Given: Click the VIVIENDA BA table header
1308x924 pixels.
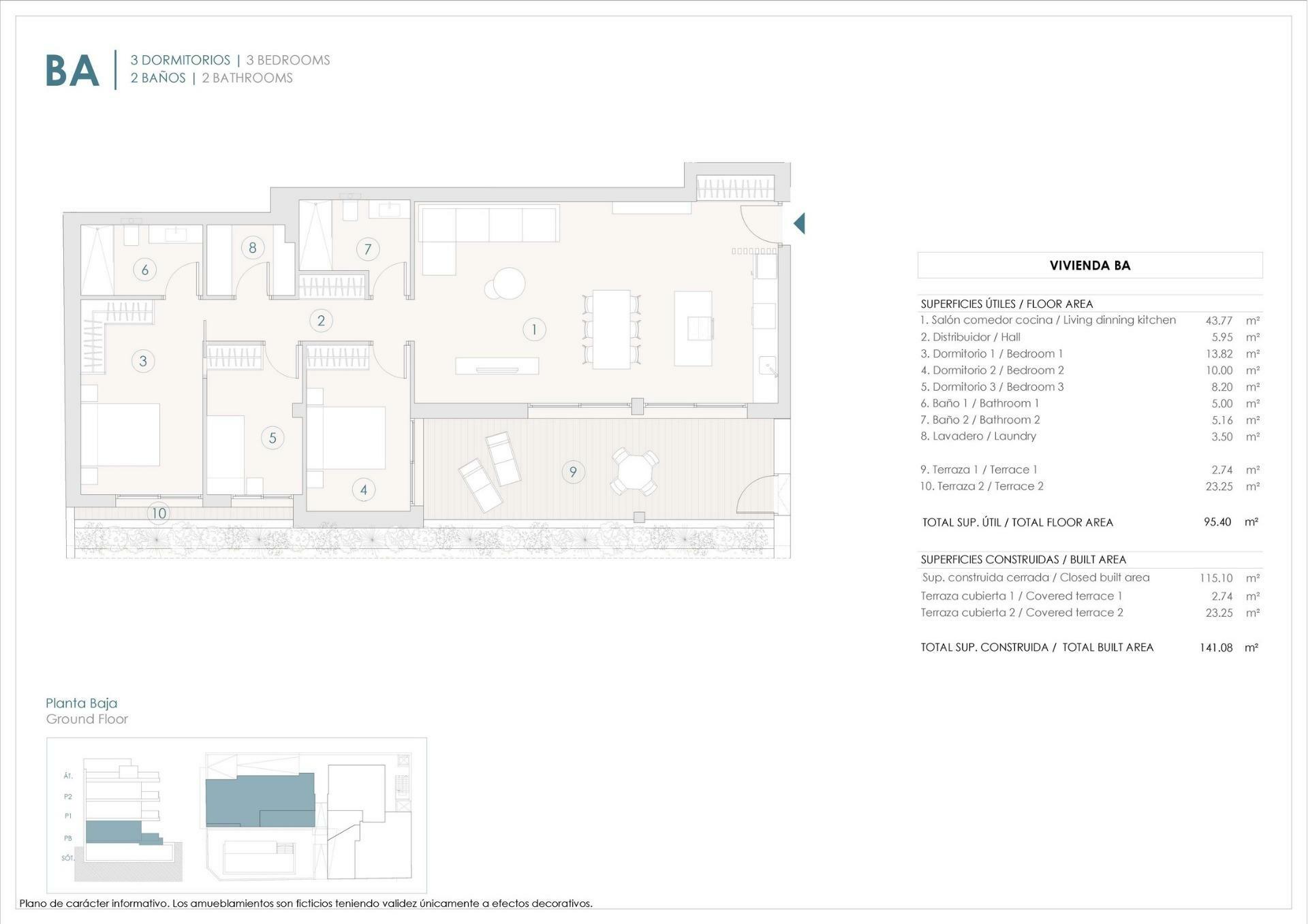Looking at the screenshot, I should click(1089, 266).
